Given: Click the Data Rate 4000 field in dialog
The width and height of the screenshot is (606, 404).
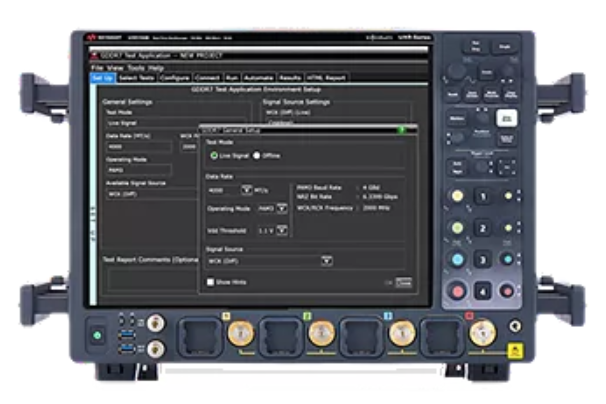Looking at the screenshot, I should click(x=224, y=190).
